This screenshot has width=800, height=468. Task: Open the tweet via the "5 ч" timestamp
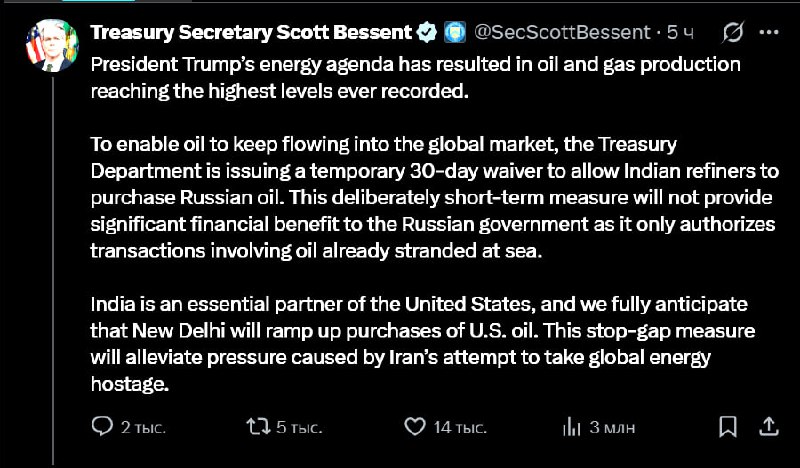point(681,33)
